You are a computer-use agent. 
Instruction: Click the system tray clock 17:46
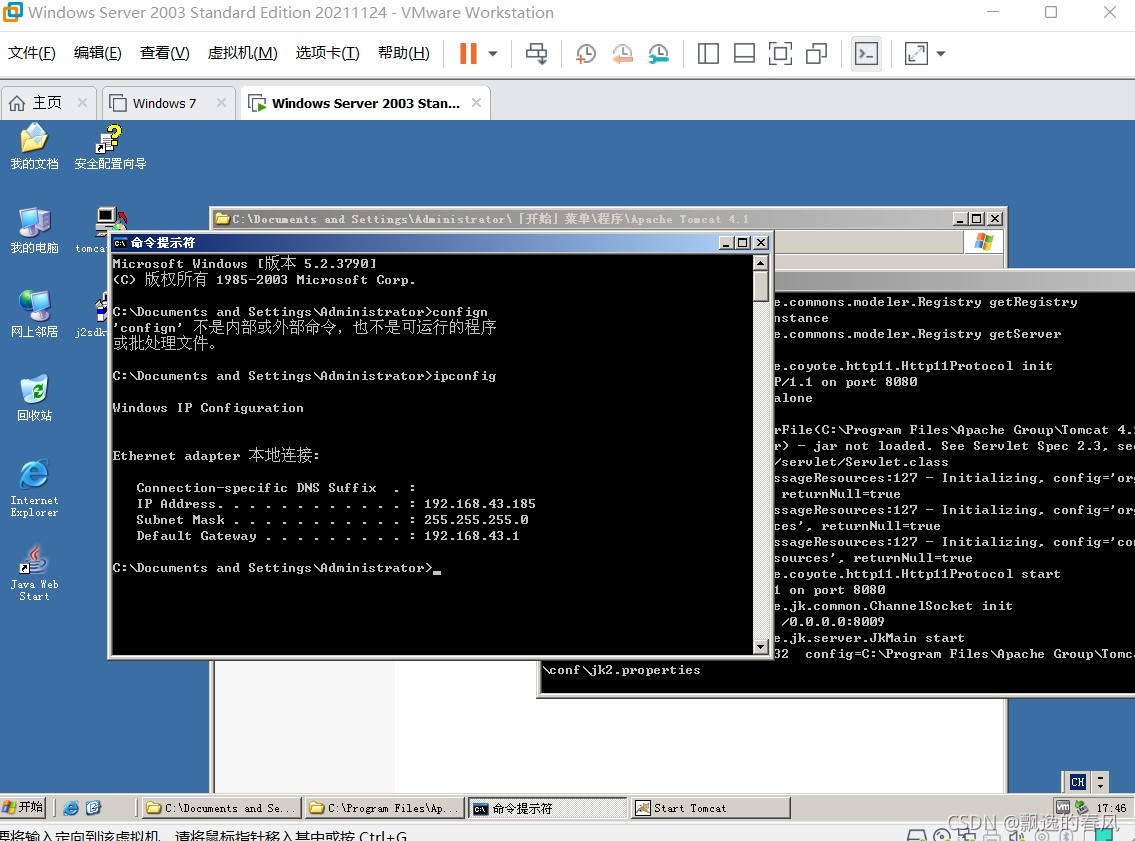click(x=1111, y=808)
